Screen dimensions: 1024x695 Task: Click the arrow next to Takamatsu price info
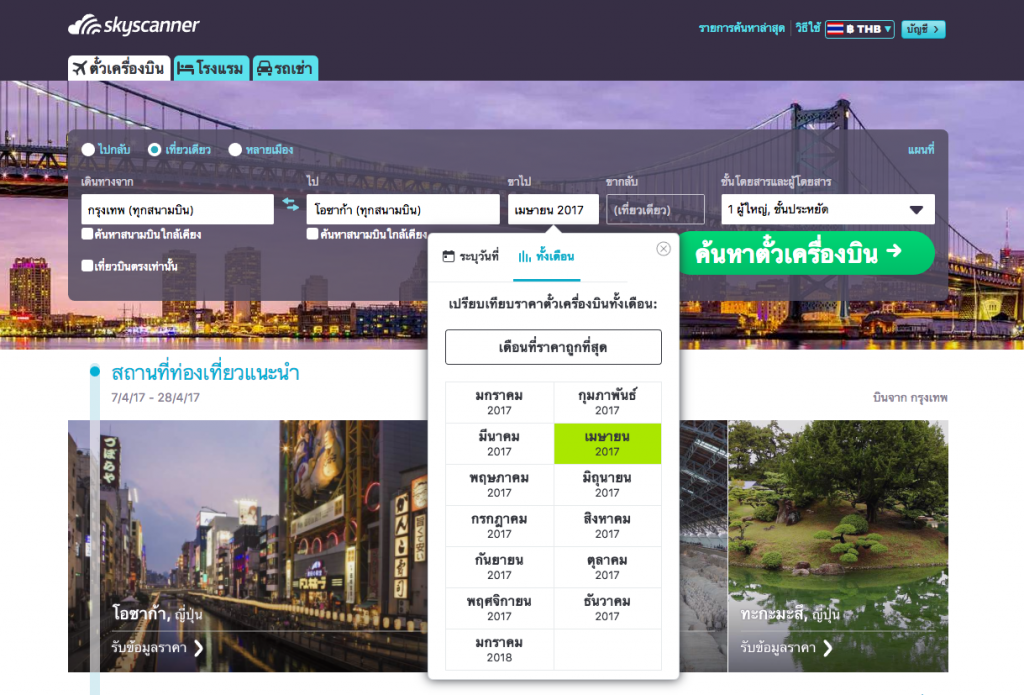click(x=827, y=648)
